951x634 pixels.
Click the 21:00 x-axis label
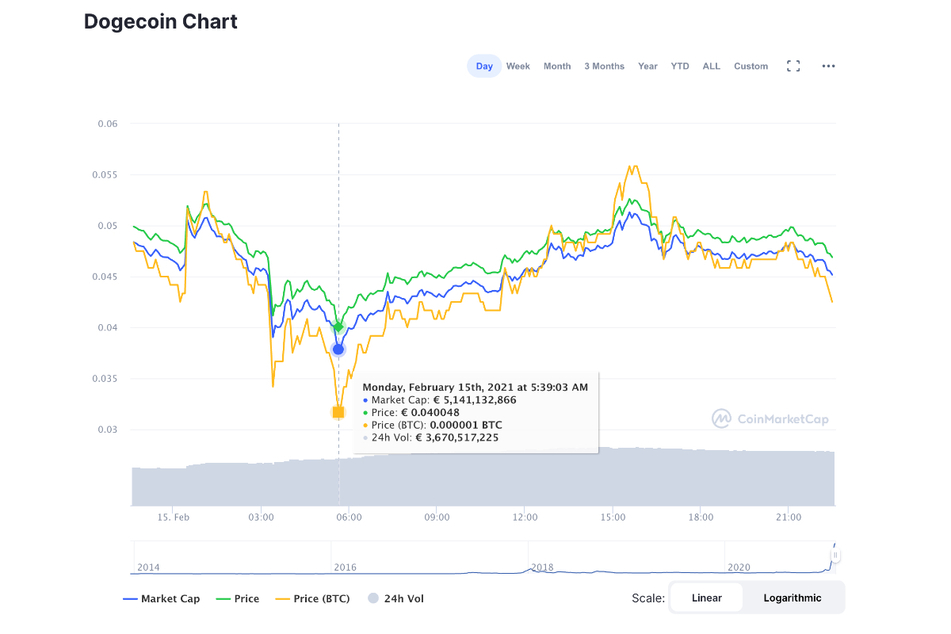[788, 518]
